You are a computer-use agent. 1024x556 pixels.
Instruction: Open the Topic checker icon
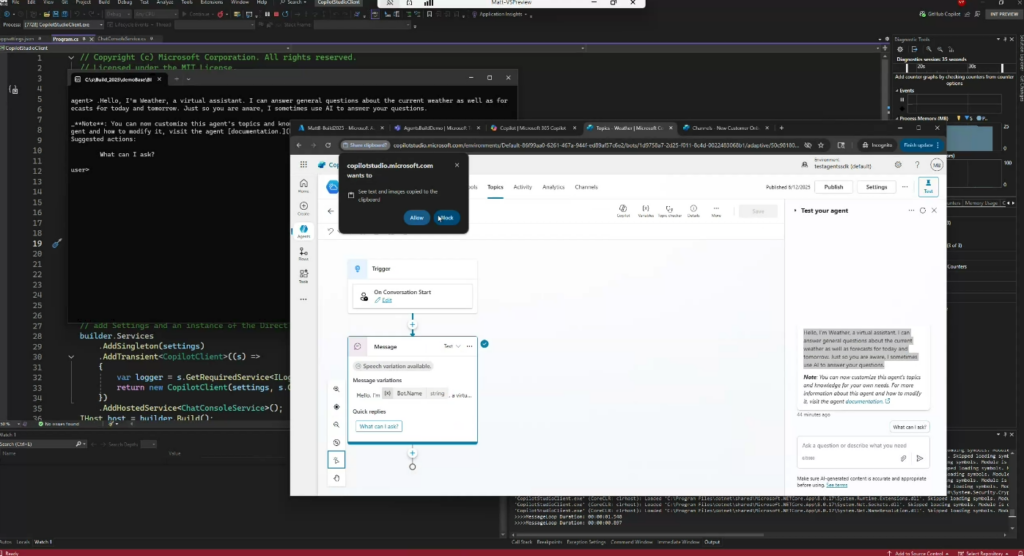(x=669, y=211)
